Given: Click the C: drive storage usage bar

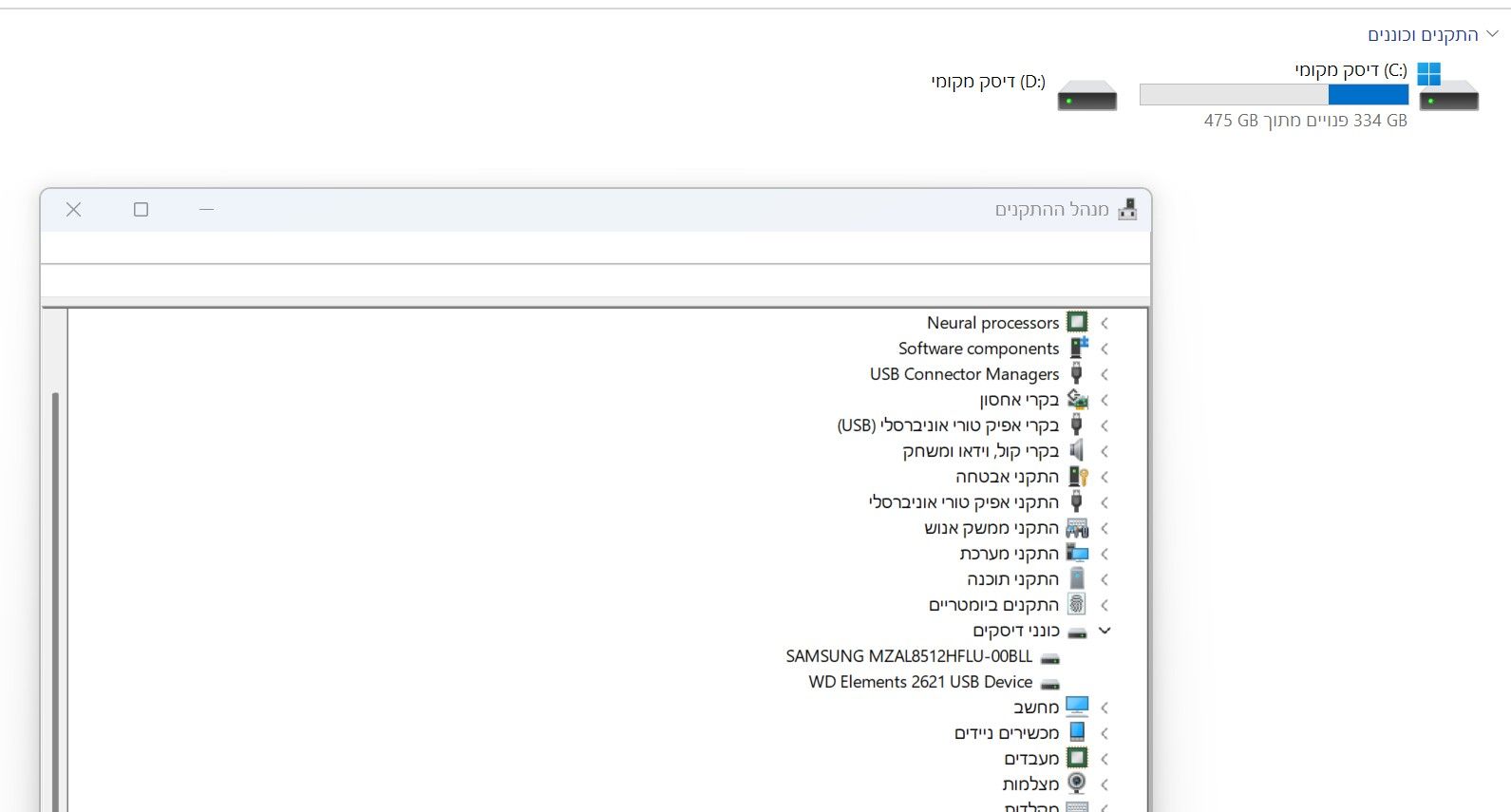Looking at the screenshot, I should pyautogui.click(x=1274, y=95).
